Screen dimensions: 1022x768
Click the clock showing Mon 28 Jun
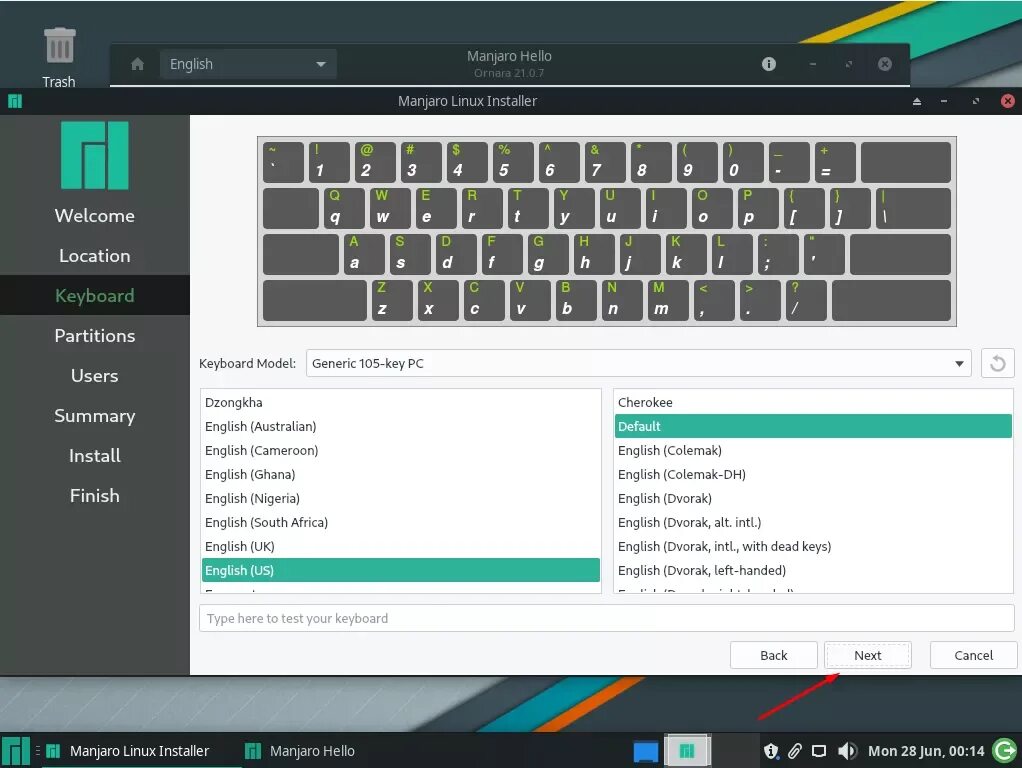click(x=926, y=751)
